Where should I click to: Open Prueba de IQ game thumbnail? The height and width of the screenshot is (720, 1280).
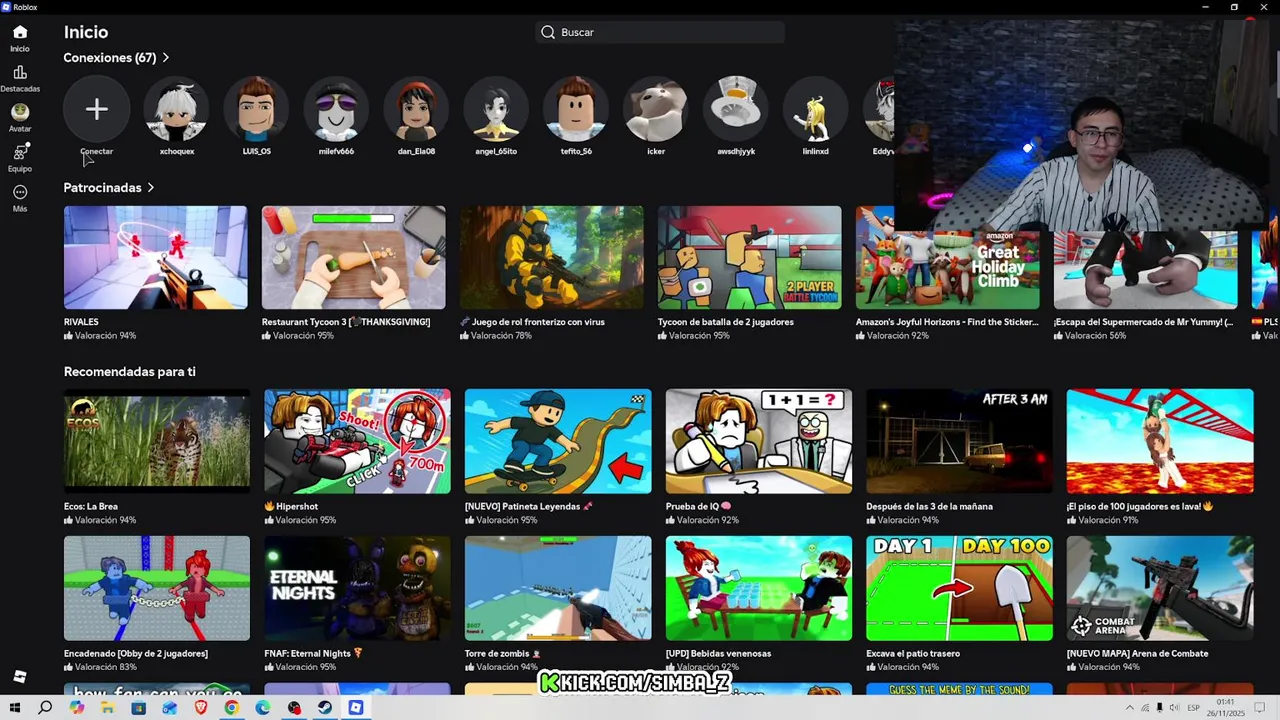(x=759, y=441)
